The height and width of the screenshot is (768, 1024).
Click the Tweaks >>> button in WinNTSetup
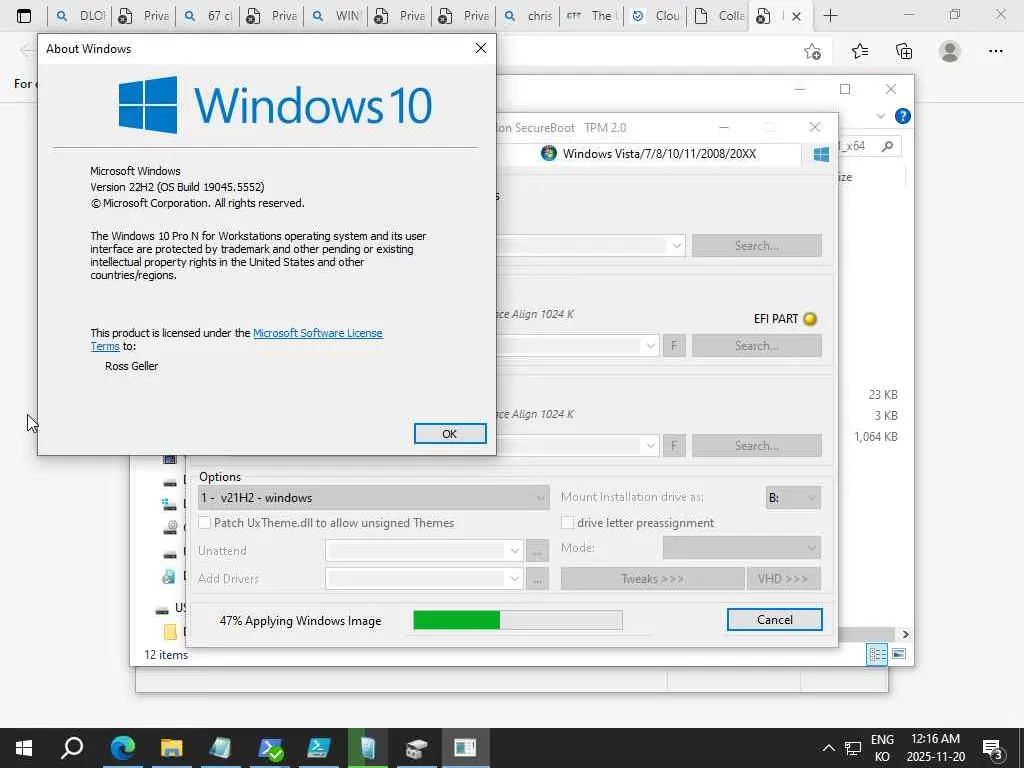tap(652, 579)
